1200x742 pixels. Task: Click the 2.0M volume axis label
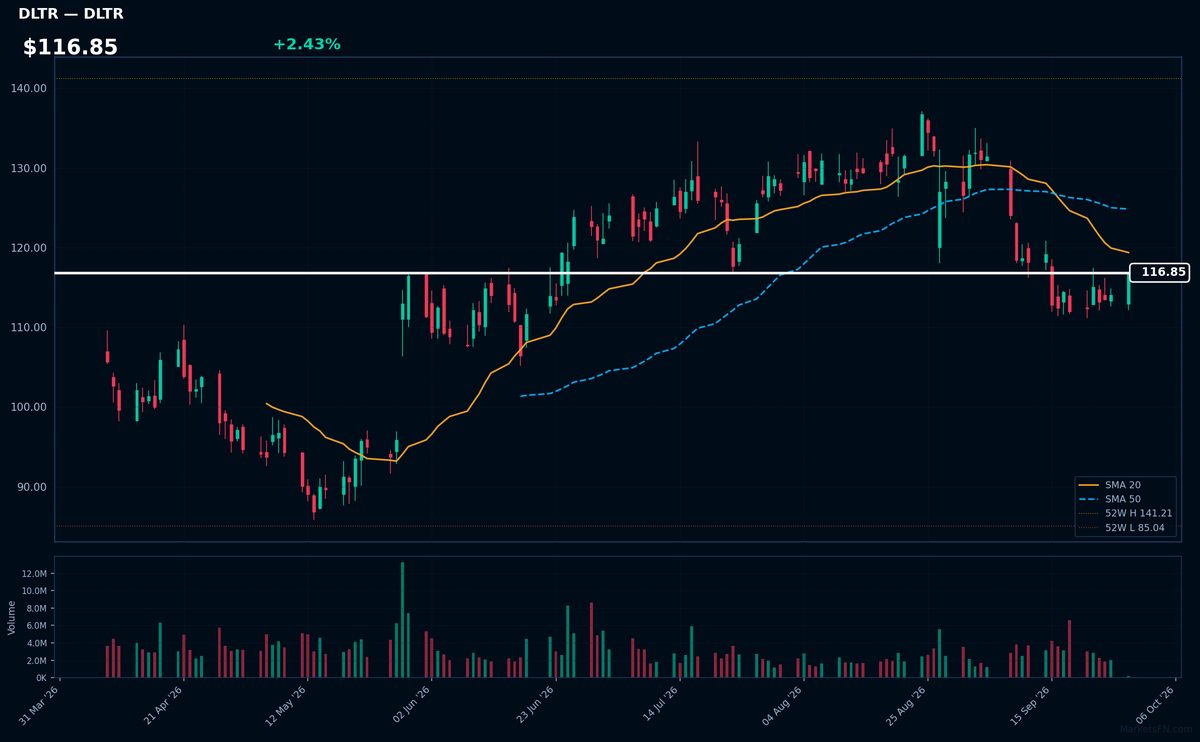pyautogui.click(x=35, y=661)
